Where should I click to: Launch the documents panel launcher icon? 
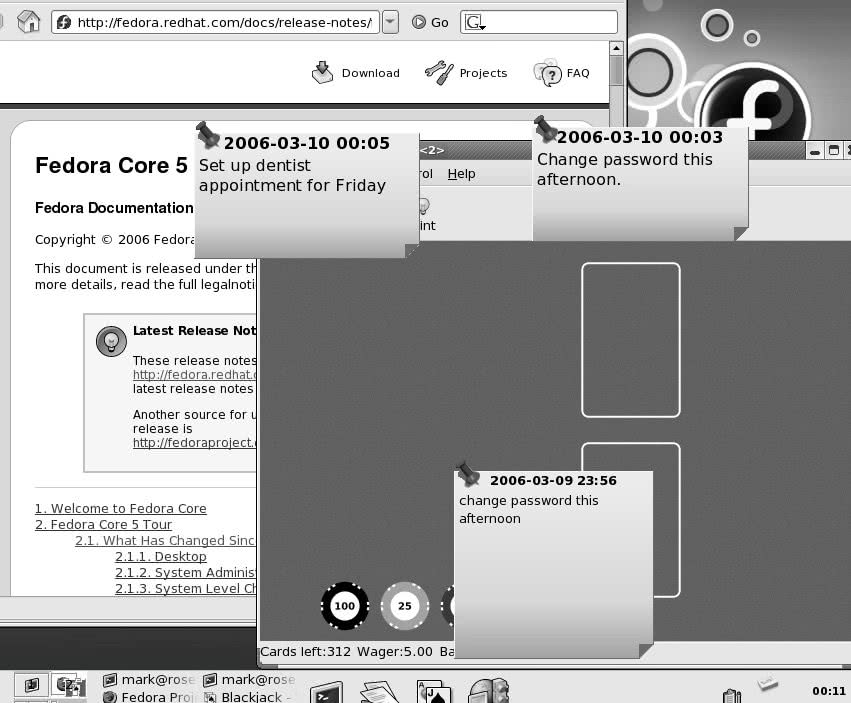coord(380,692)
